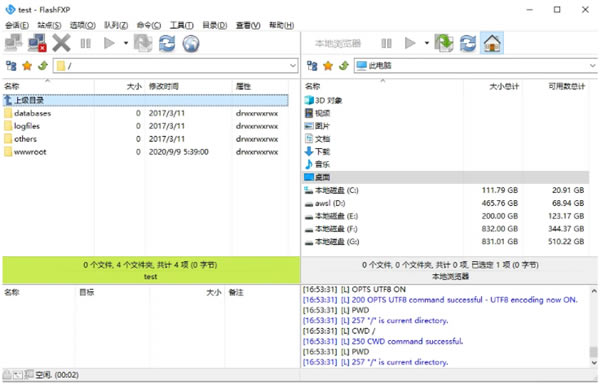Click the folder tree icon in local pane

tap(312, 66)
